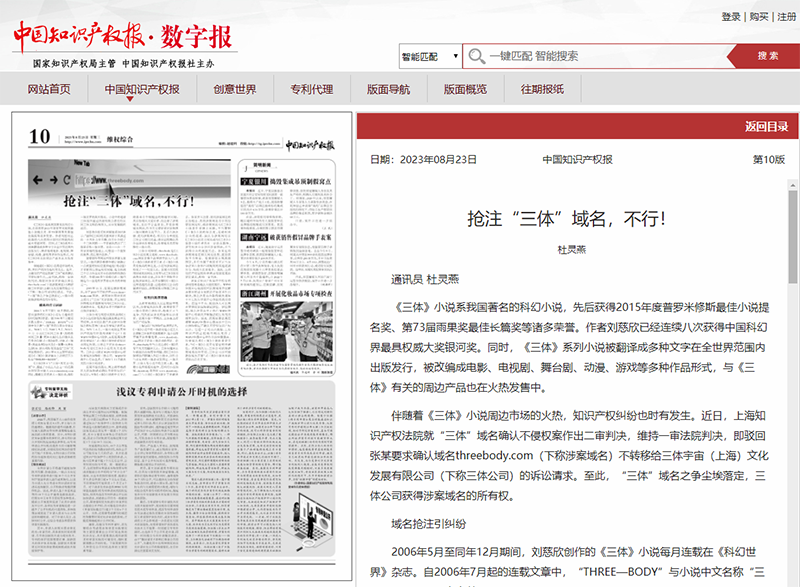800x587 pixels.
Task: Click the article scrollbar thumb
Action: coord(792,237)
